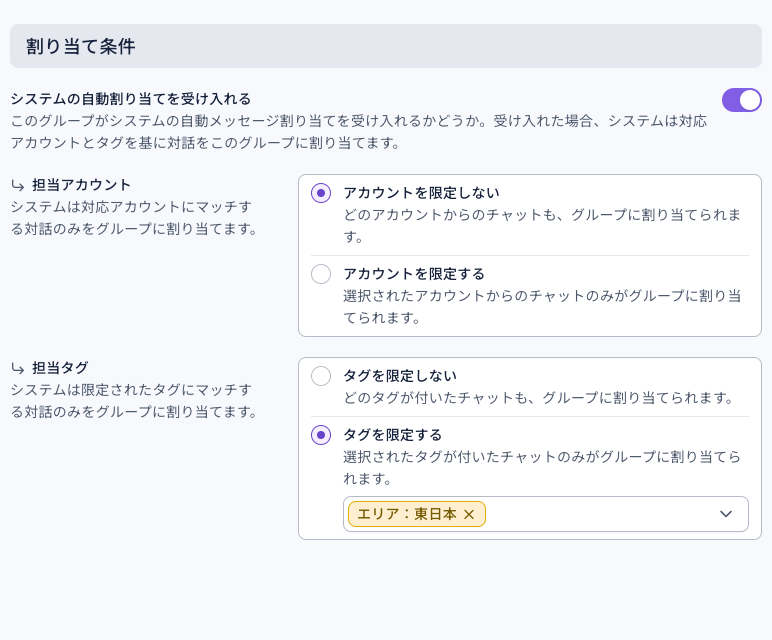Select タグを限定する radio button
This screenshot has height=640, width=772.
[321, 435]
